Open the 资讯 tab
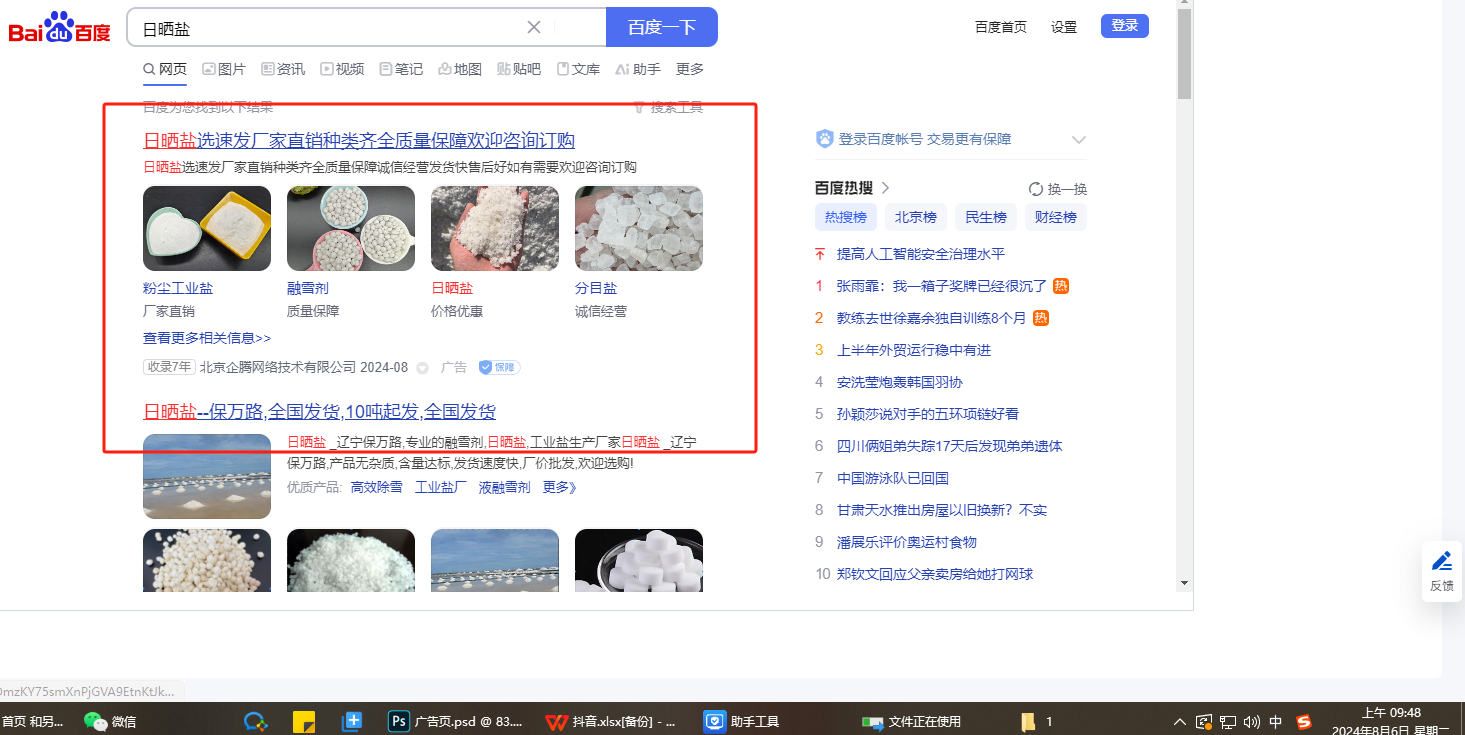1465x735 pixels. (283, 69)
